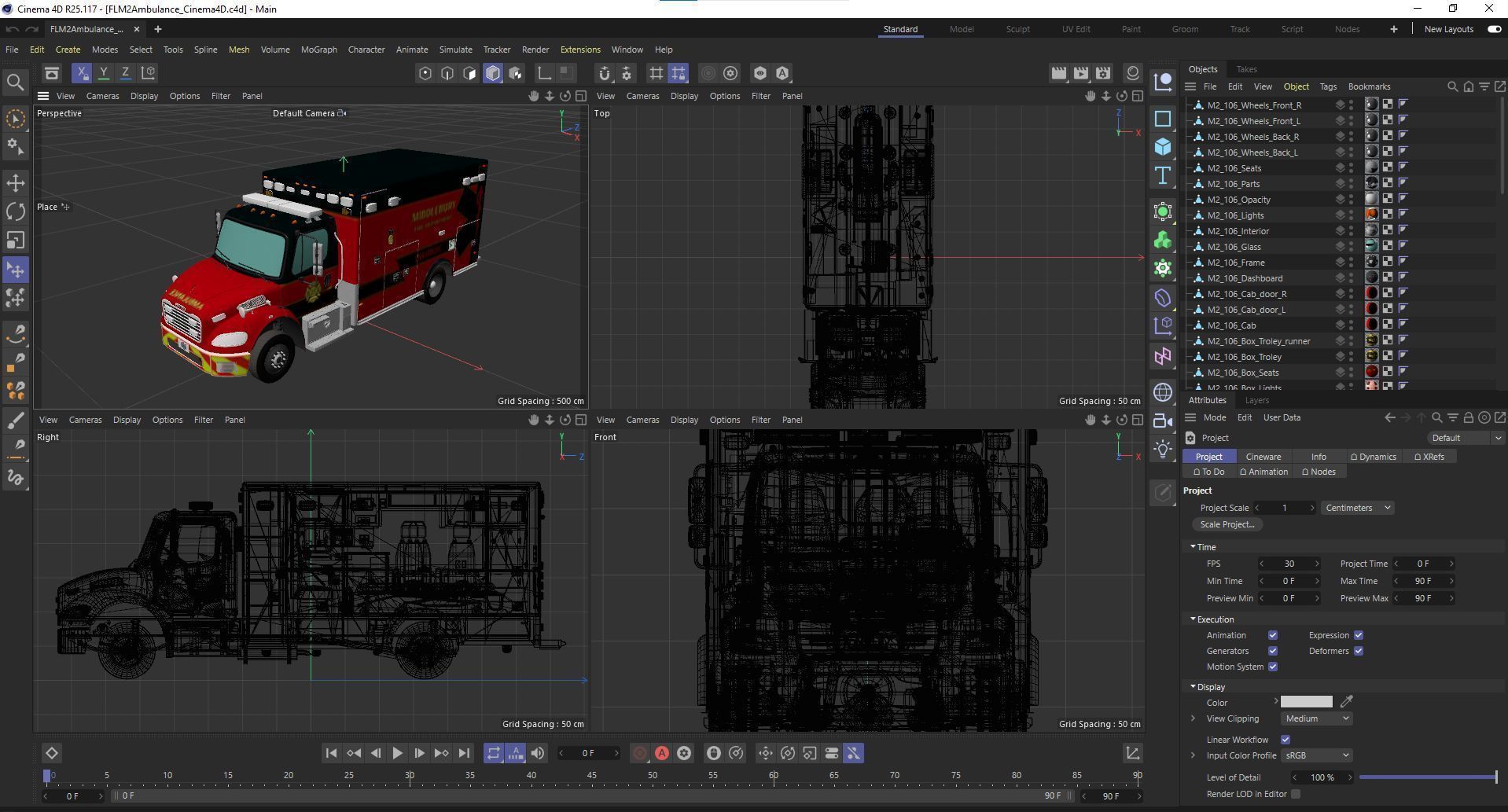The height and width of the screenshot is (812, 1508).
Task: Toggle the Expression checkbox
Action: [x=1359, y=635]
